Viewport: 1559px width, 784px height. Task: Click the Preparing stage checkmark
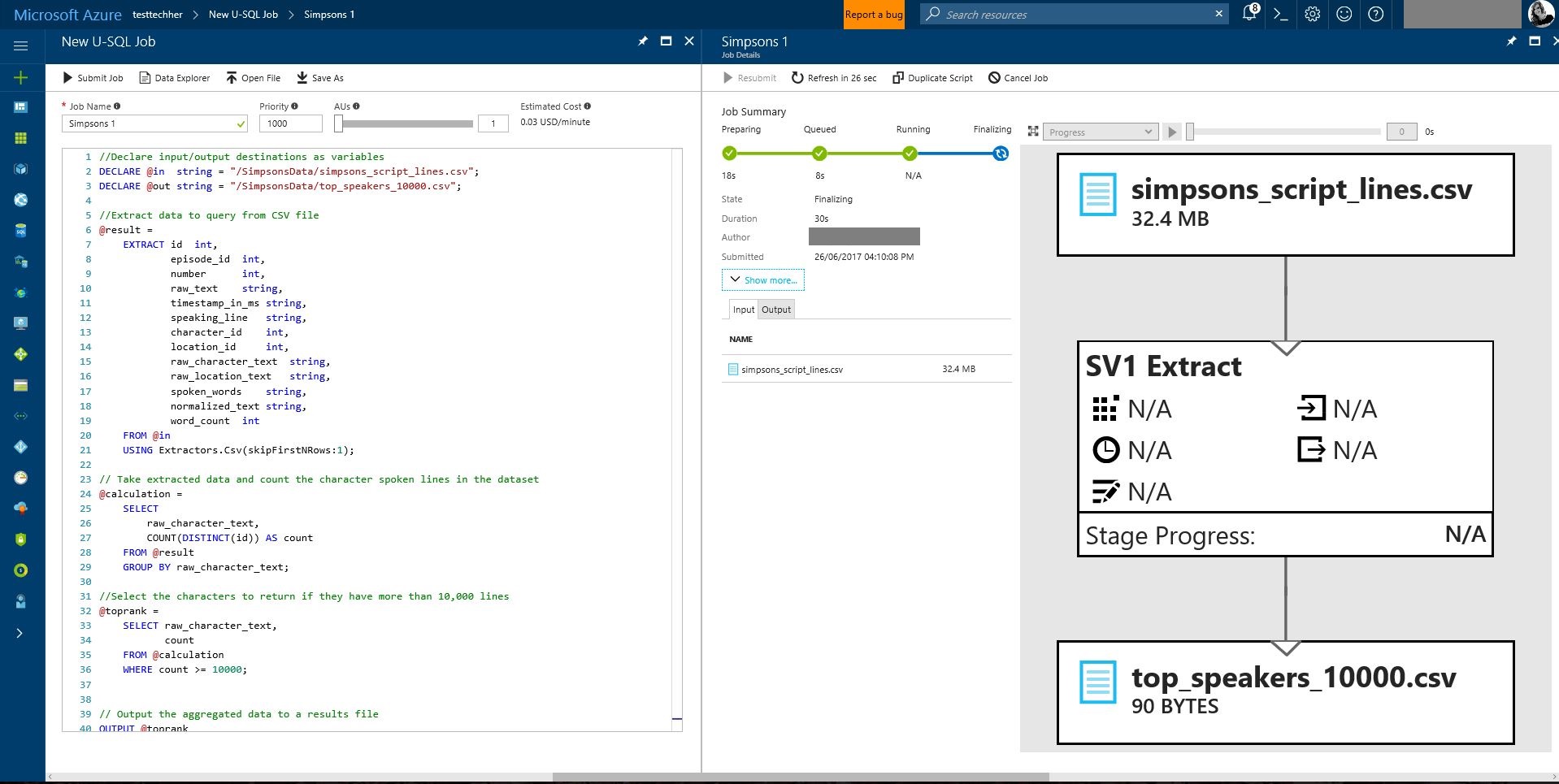[x=729, y=153]
